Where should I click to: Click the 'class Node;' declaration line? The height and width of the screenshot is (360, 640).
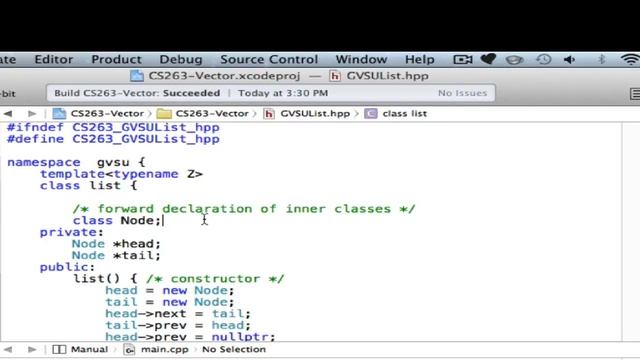(117, 221)
